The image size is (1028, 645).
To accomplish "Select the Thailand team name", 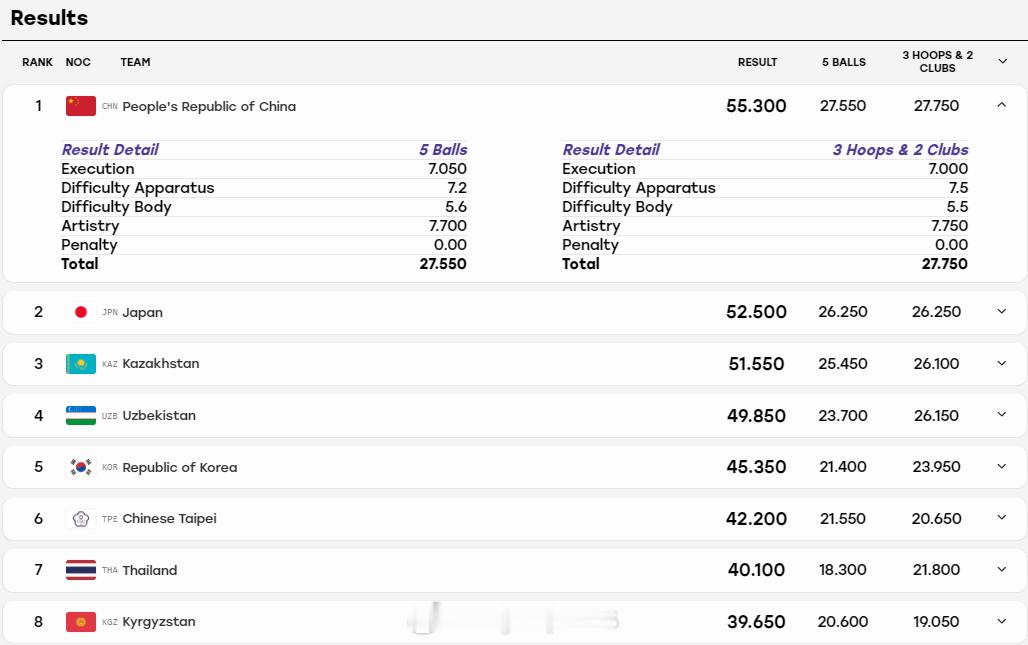I will tap(149, 570).
